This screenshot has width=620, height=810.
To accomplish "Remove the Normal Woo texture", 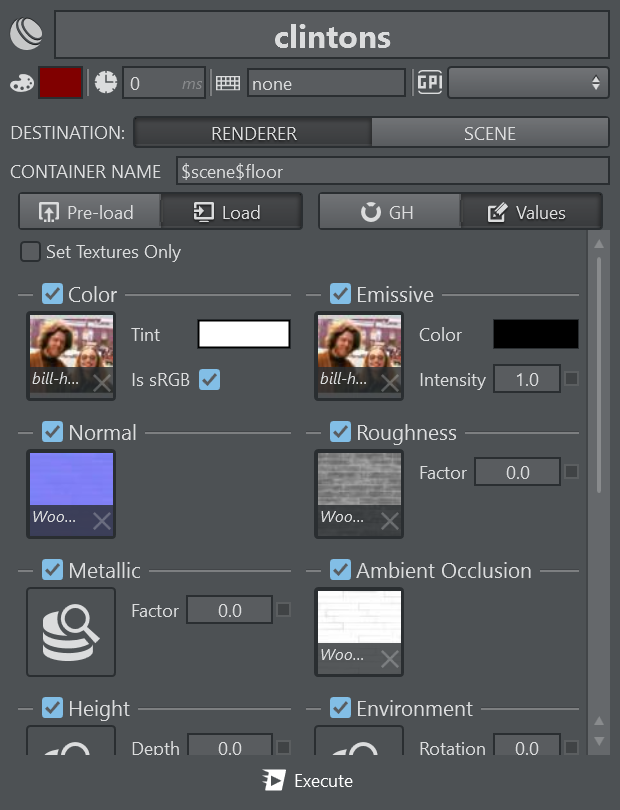I will [x=102, y=521].
